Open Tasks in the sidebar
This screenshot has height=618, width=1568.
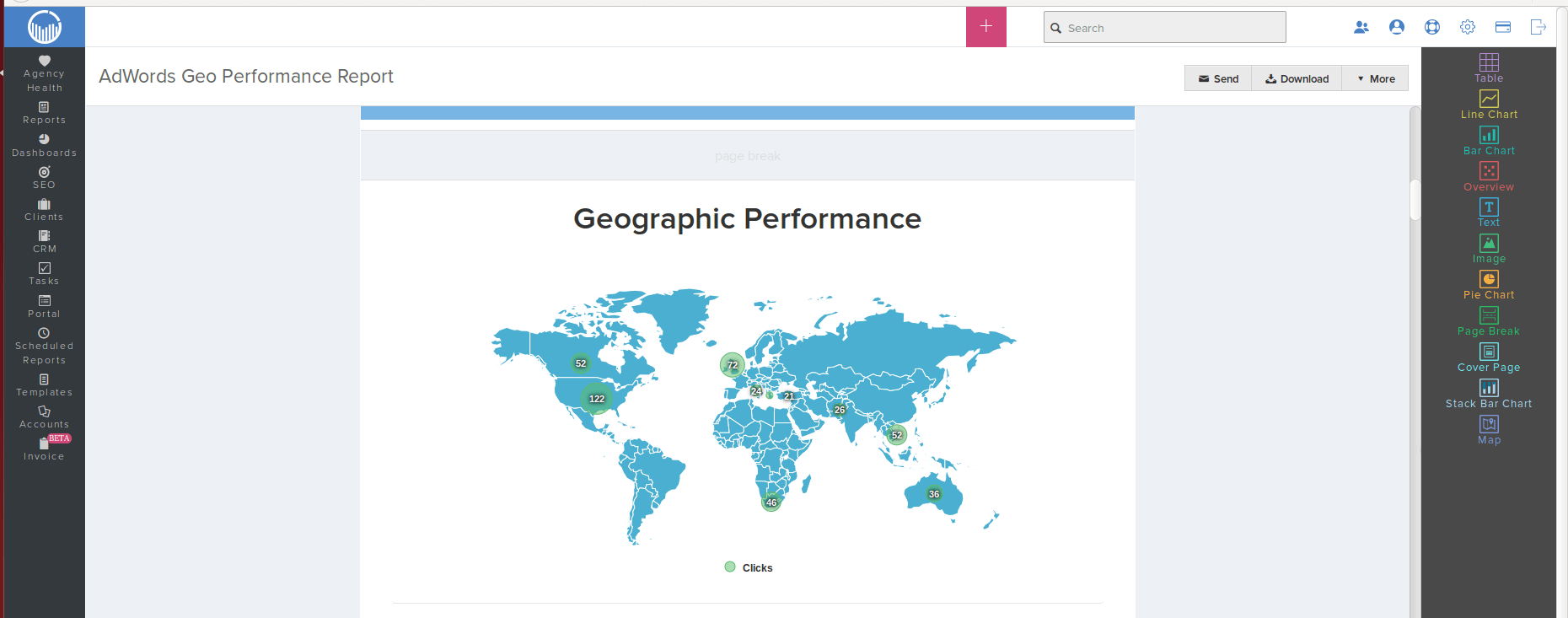(x=44, y=274)
